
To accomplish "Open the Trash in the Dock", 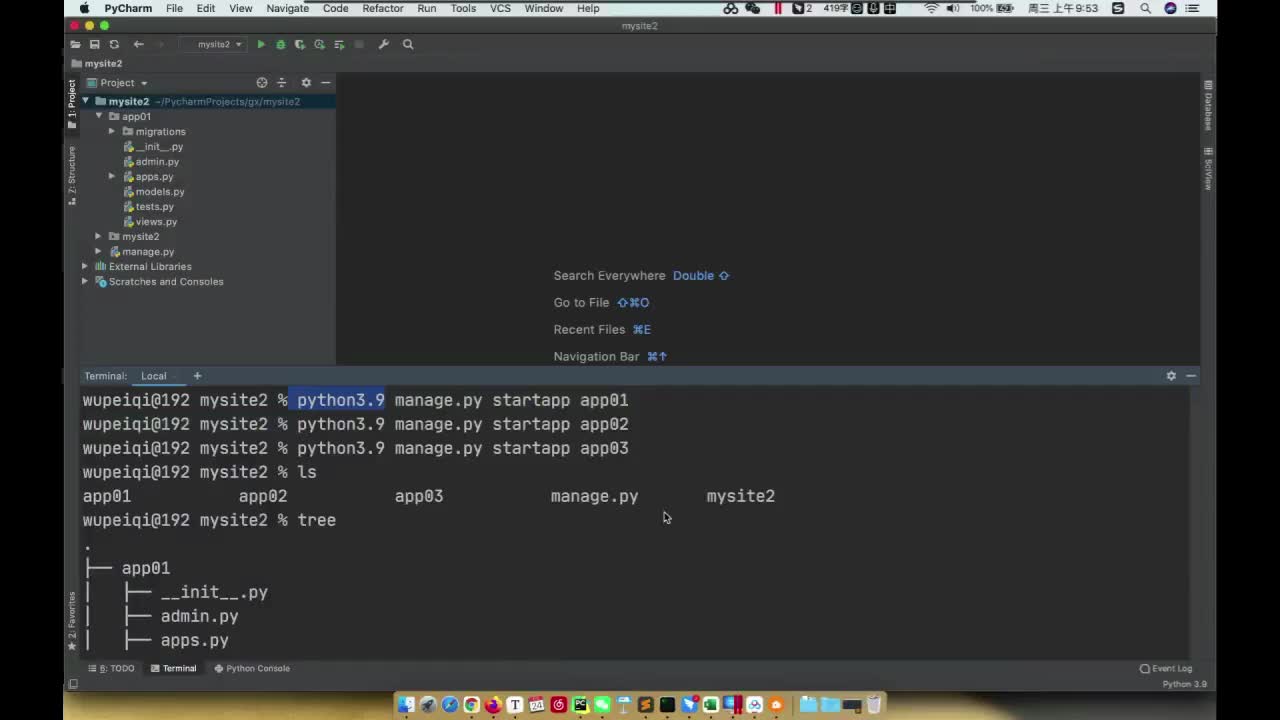I will coord(874,705).
